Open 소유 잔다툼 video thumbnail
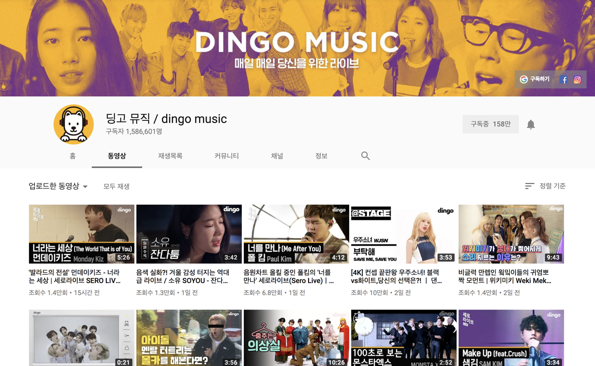The height and width of the screenshot is (366, 595). (189, 234)
